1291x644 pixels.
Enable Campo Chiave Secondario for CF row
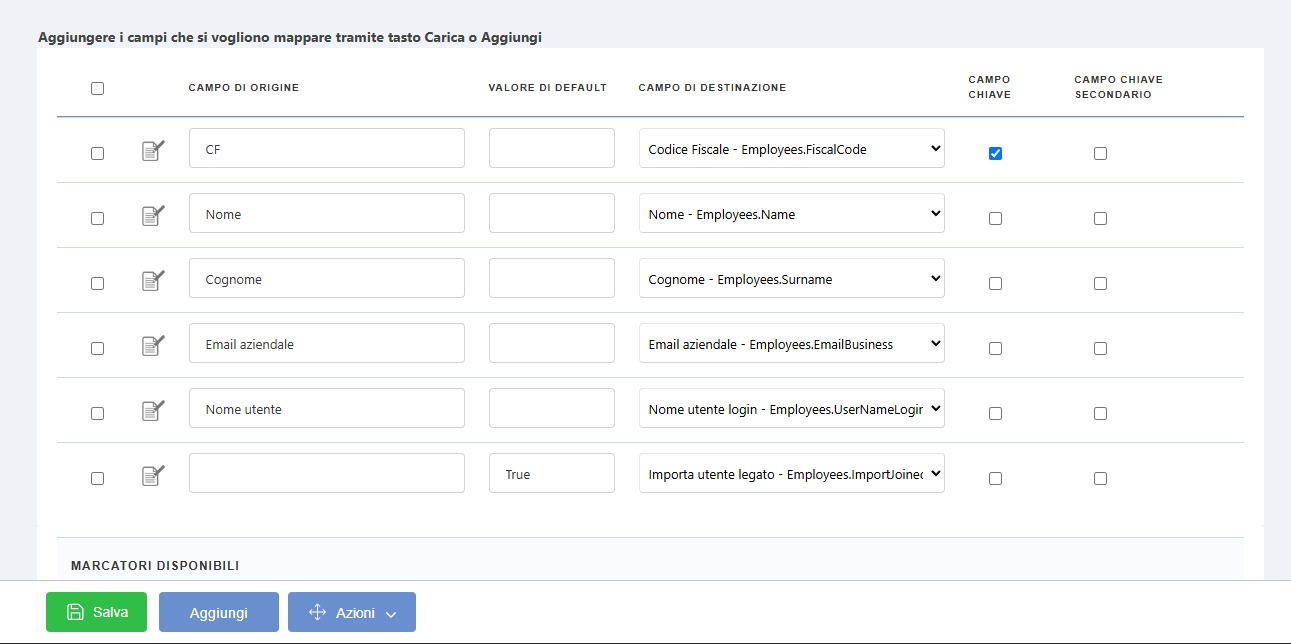pos(1100,153)
